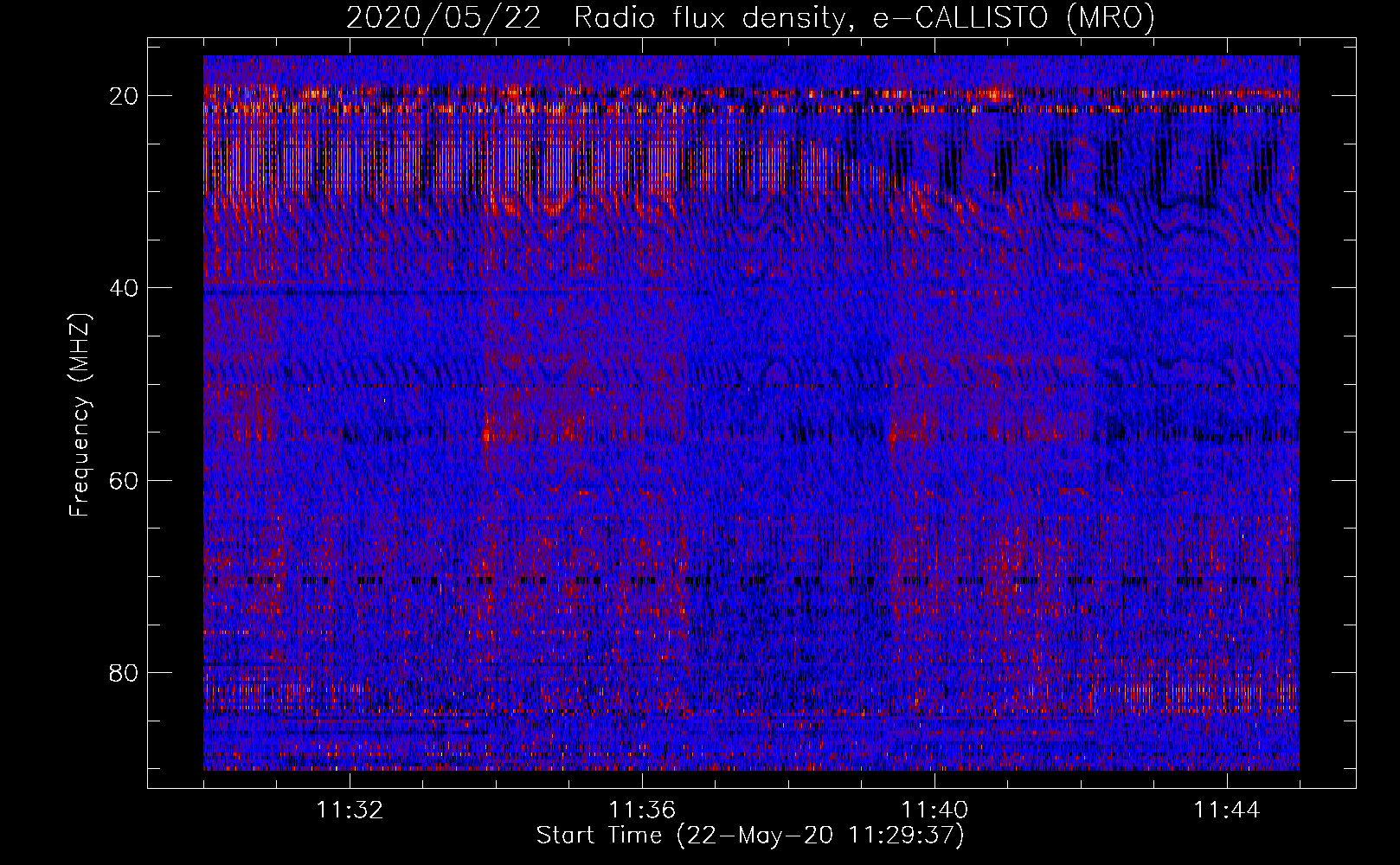Click inside the radio spectrogram image
The image size is (1400, 865).
tap(751, 413)
